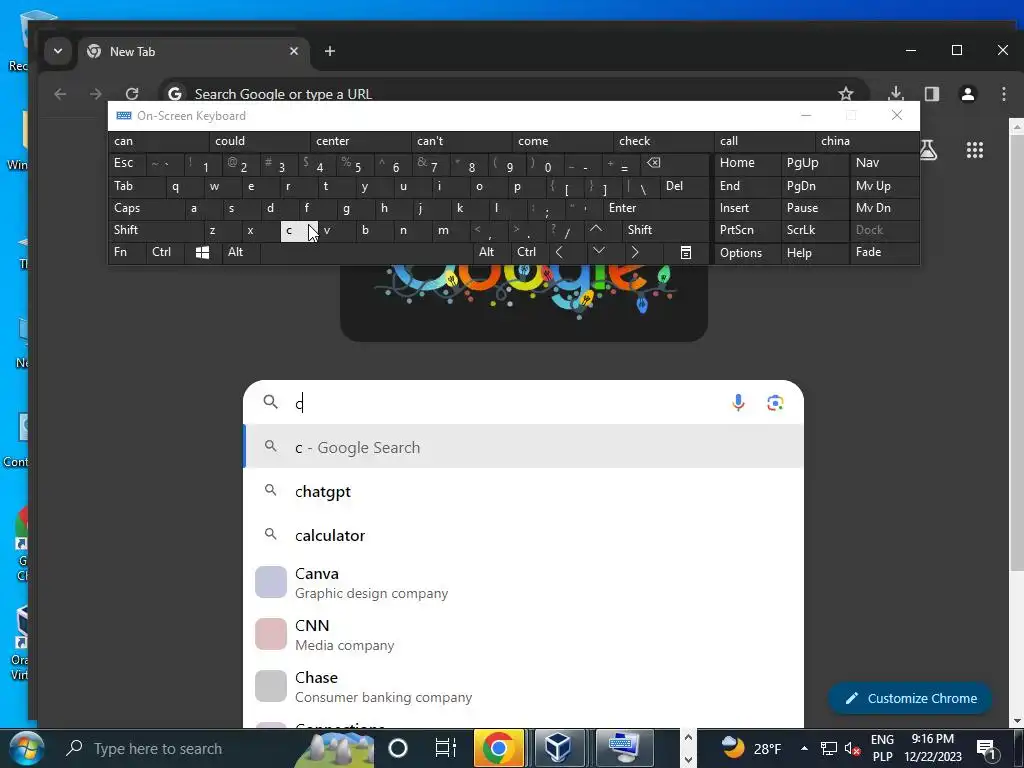Start voice search with microphone icon
The image size is (1024, 768).
738,402
